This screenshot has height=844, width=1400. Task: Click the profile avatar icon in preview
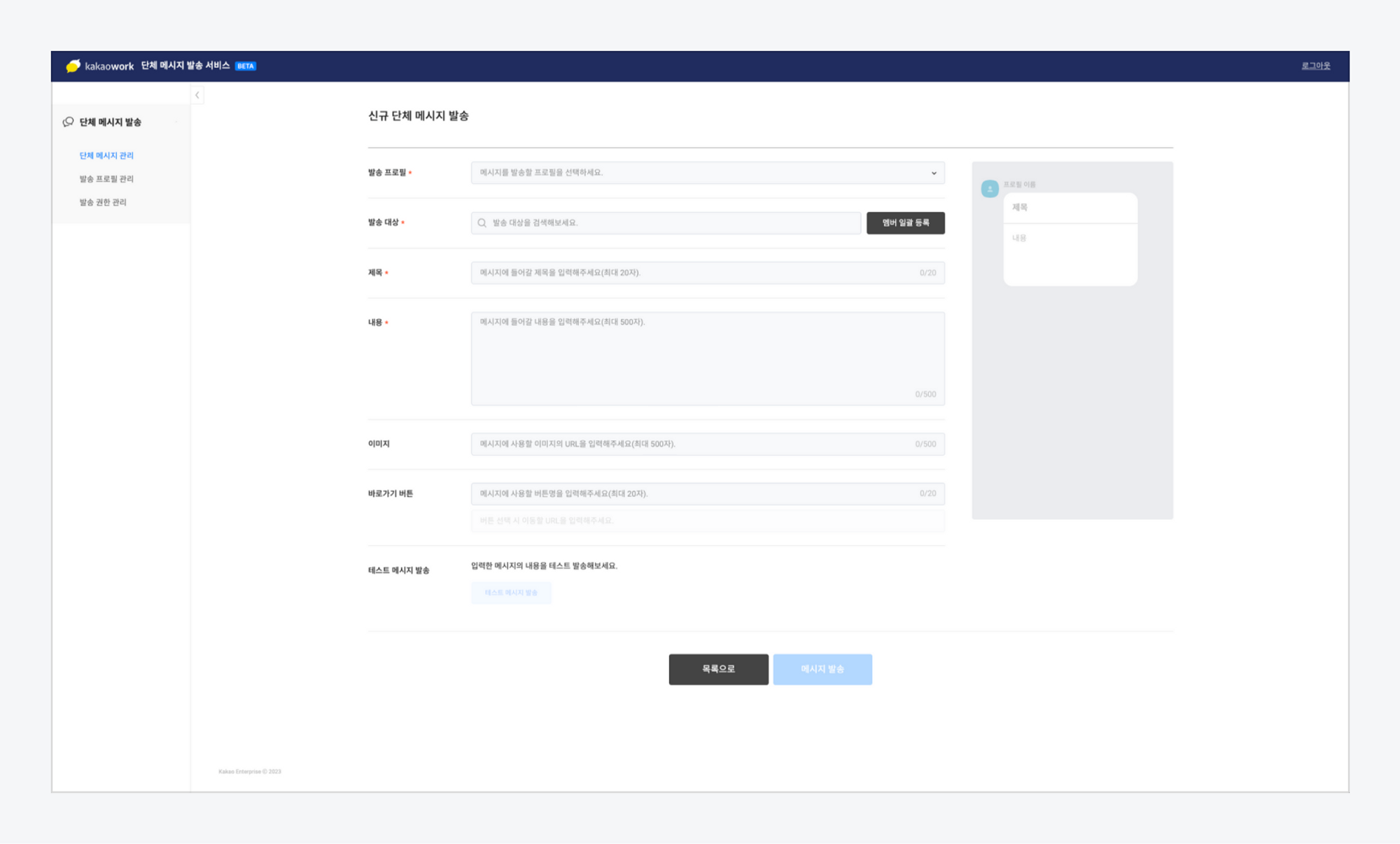point(990,189)
